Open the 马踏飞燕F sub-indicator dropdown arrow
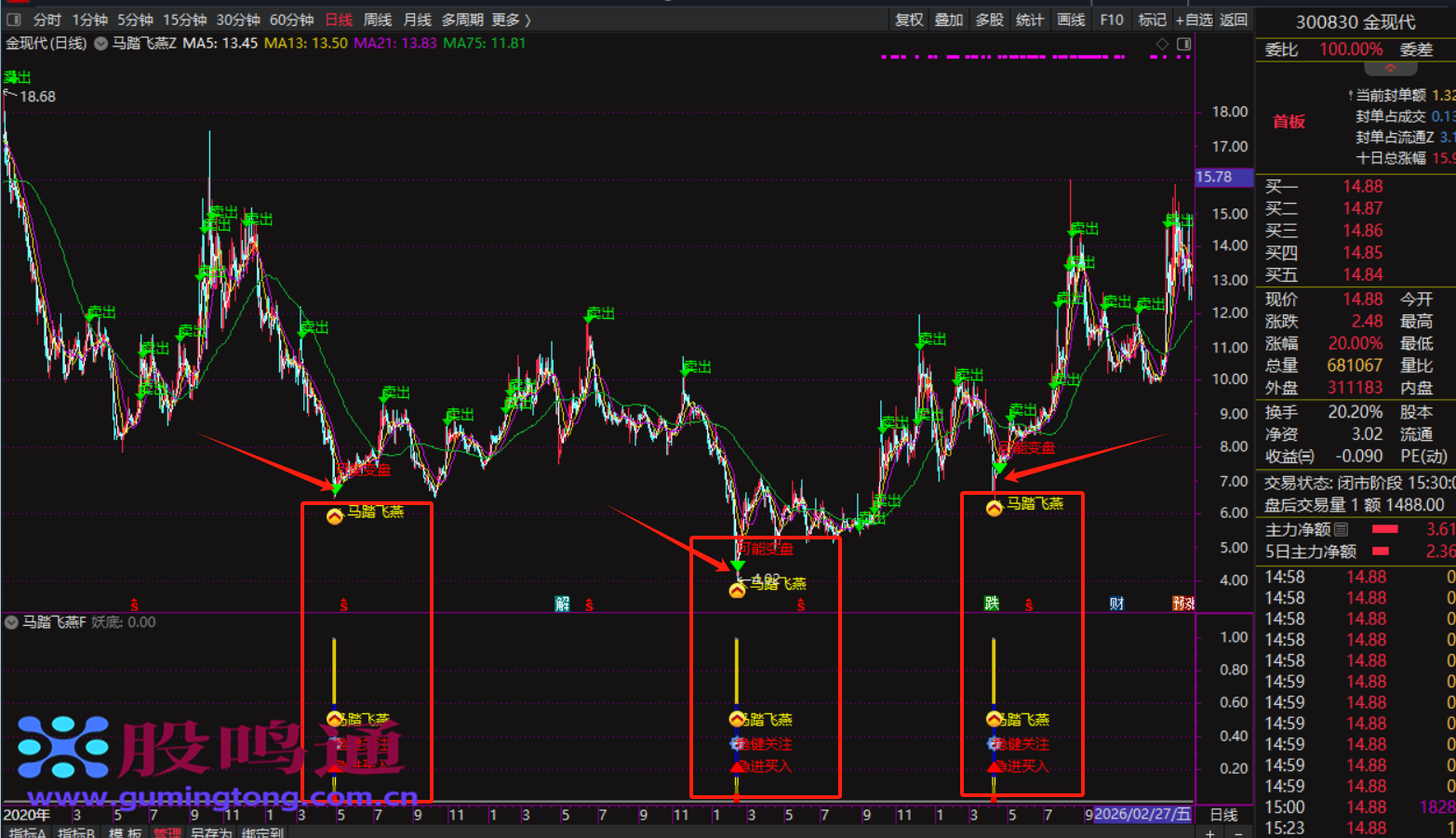The width and height of the screenshot is (1456, 838). pos(12,622)
